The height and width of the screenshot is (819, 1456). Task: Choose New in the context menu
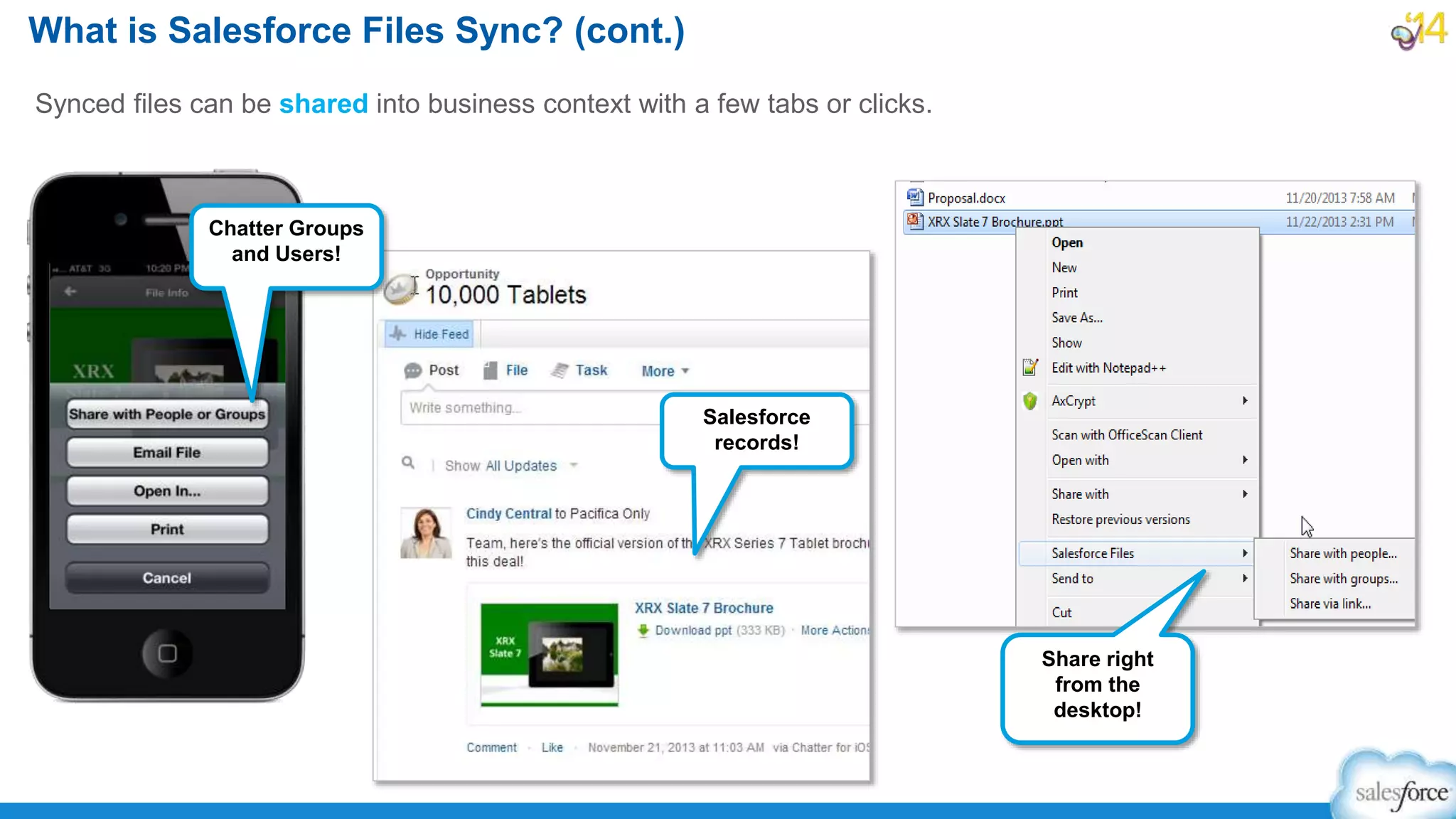[x=1064, y=267]
